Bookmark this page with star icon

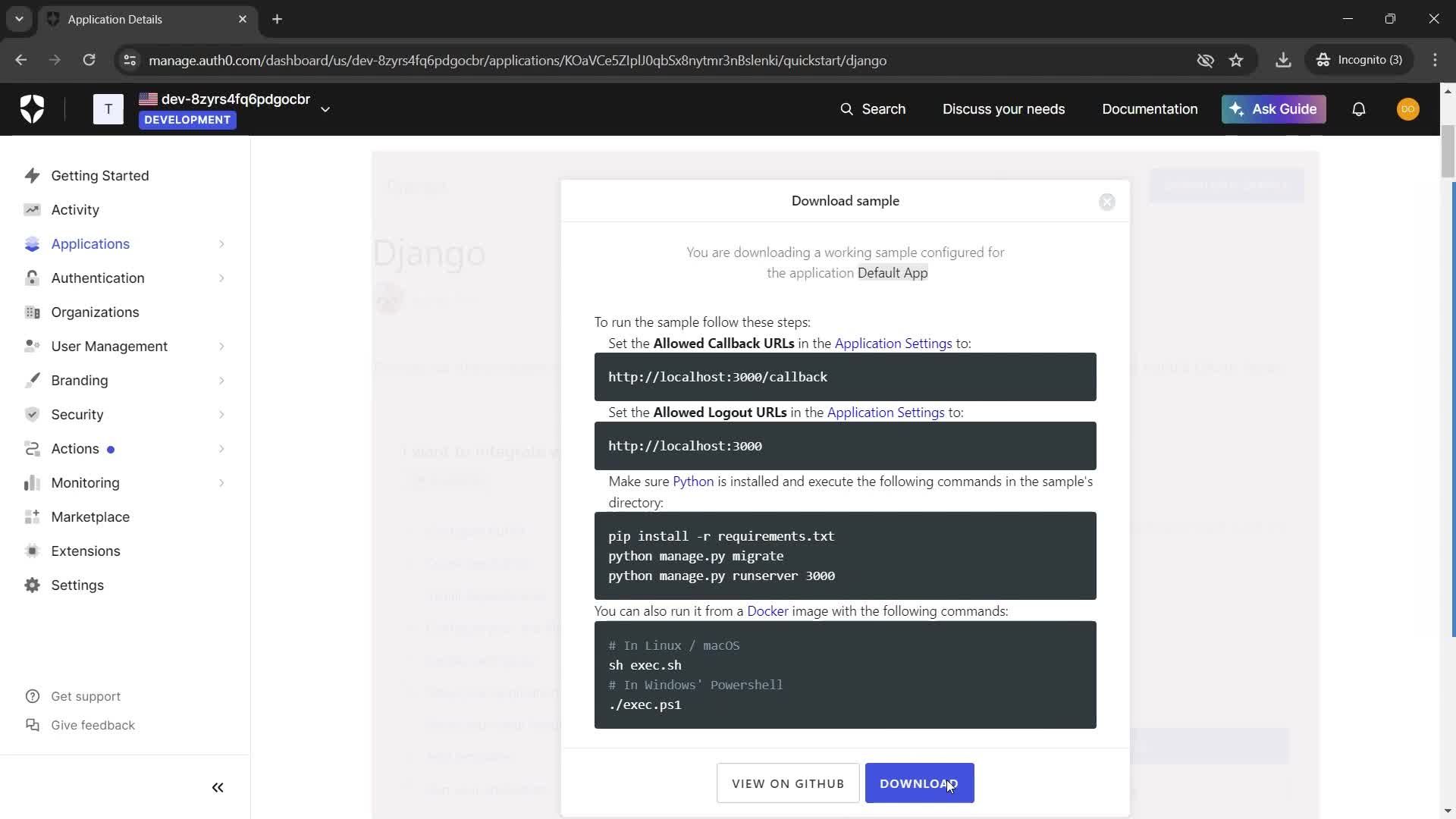pyautogui.click(x=1236, y=60)
